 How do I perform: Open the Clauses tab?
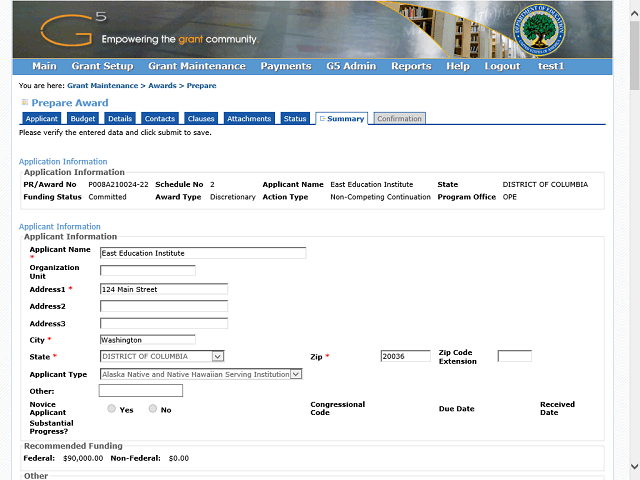(201, 119)
